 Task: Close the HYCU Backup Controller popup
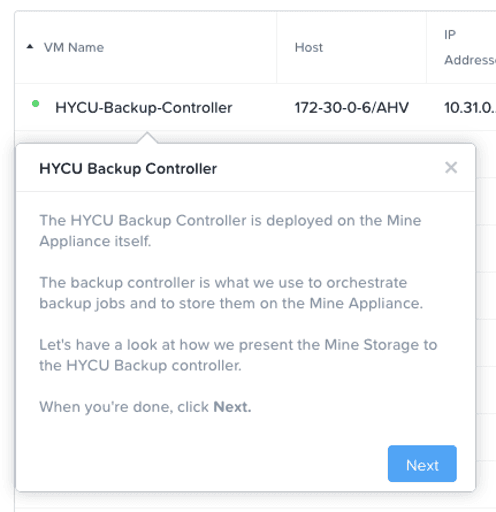coord(451,167)
